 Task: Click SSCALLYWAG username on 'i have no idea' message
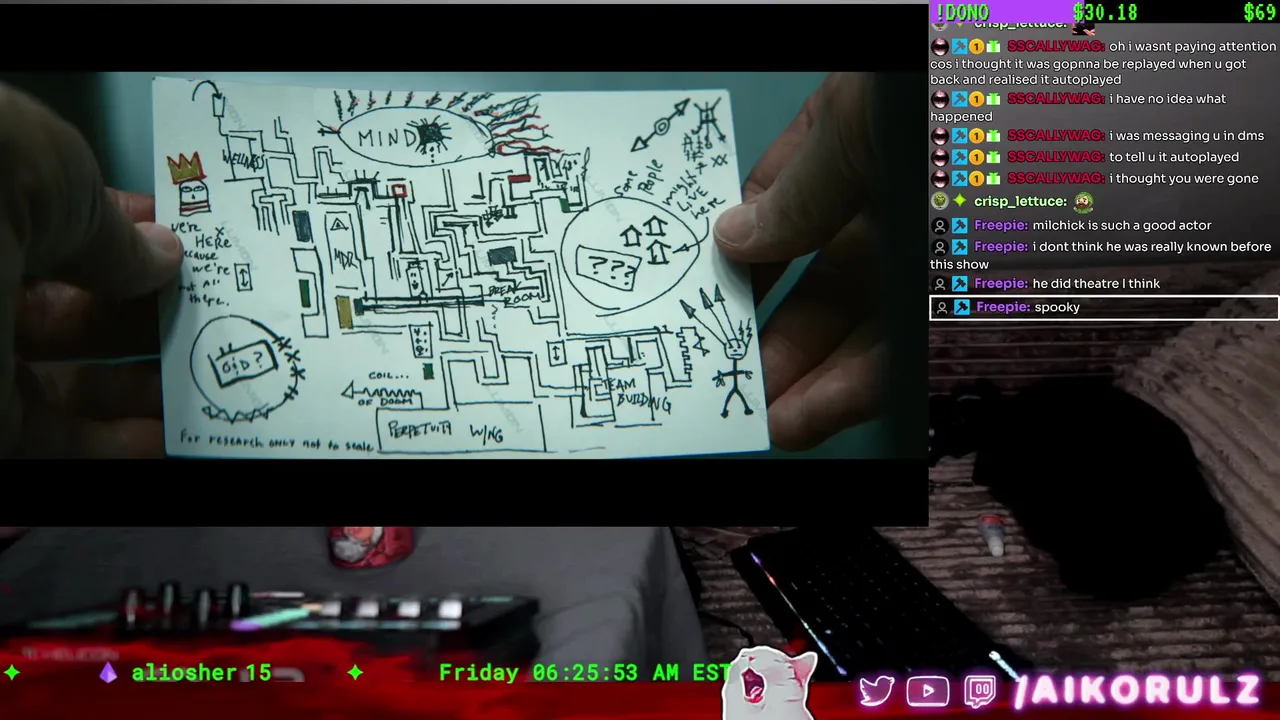[x=1056, y=99]
